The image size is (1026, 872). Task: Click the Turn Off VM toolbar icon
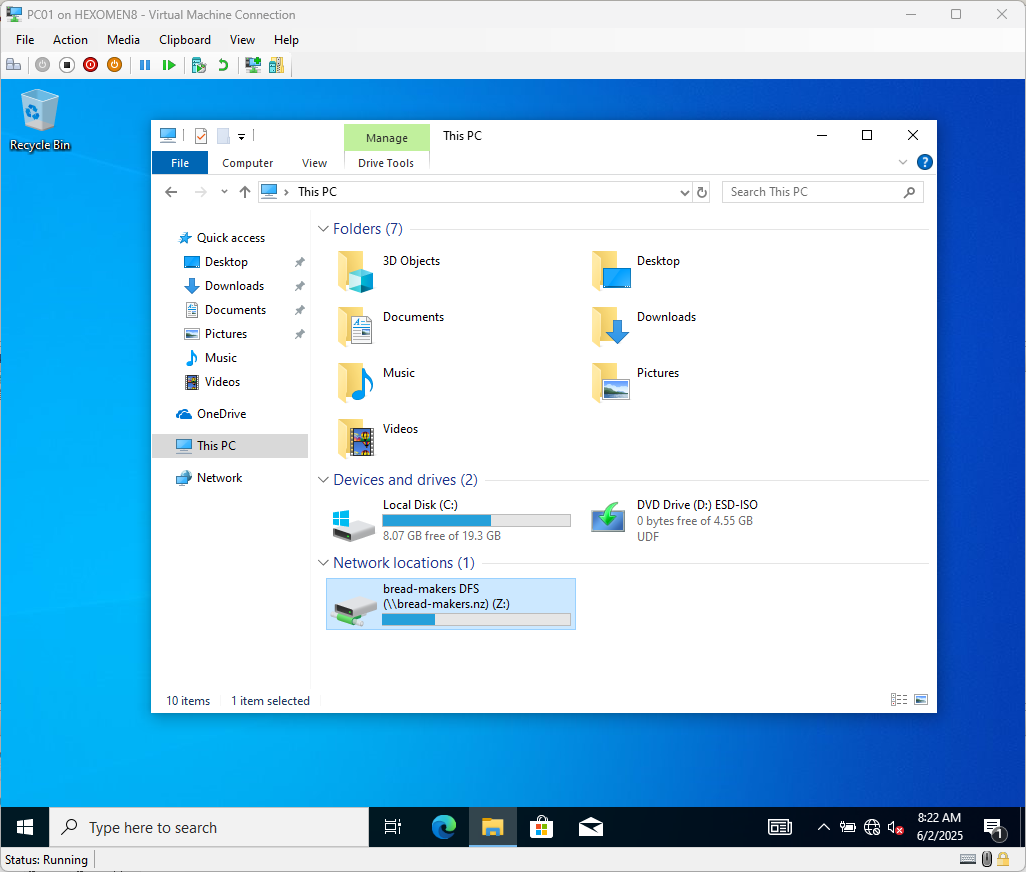pos(67,65)
